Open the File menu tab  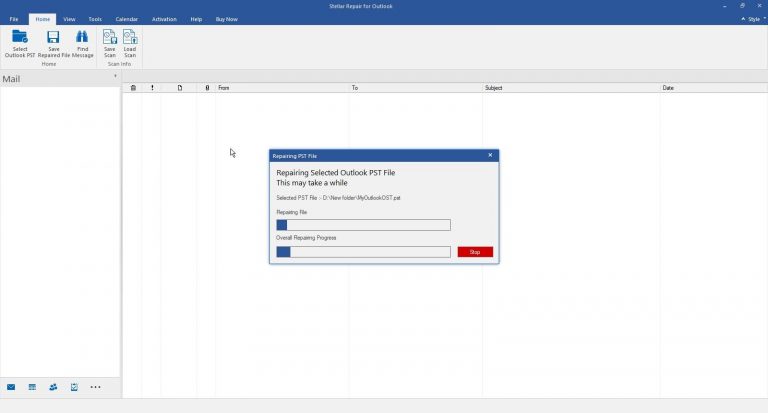[x=14, y=19]
